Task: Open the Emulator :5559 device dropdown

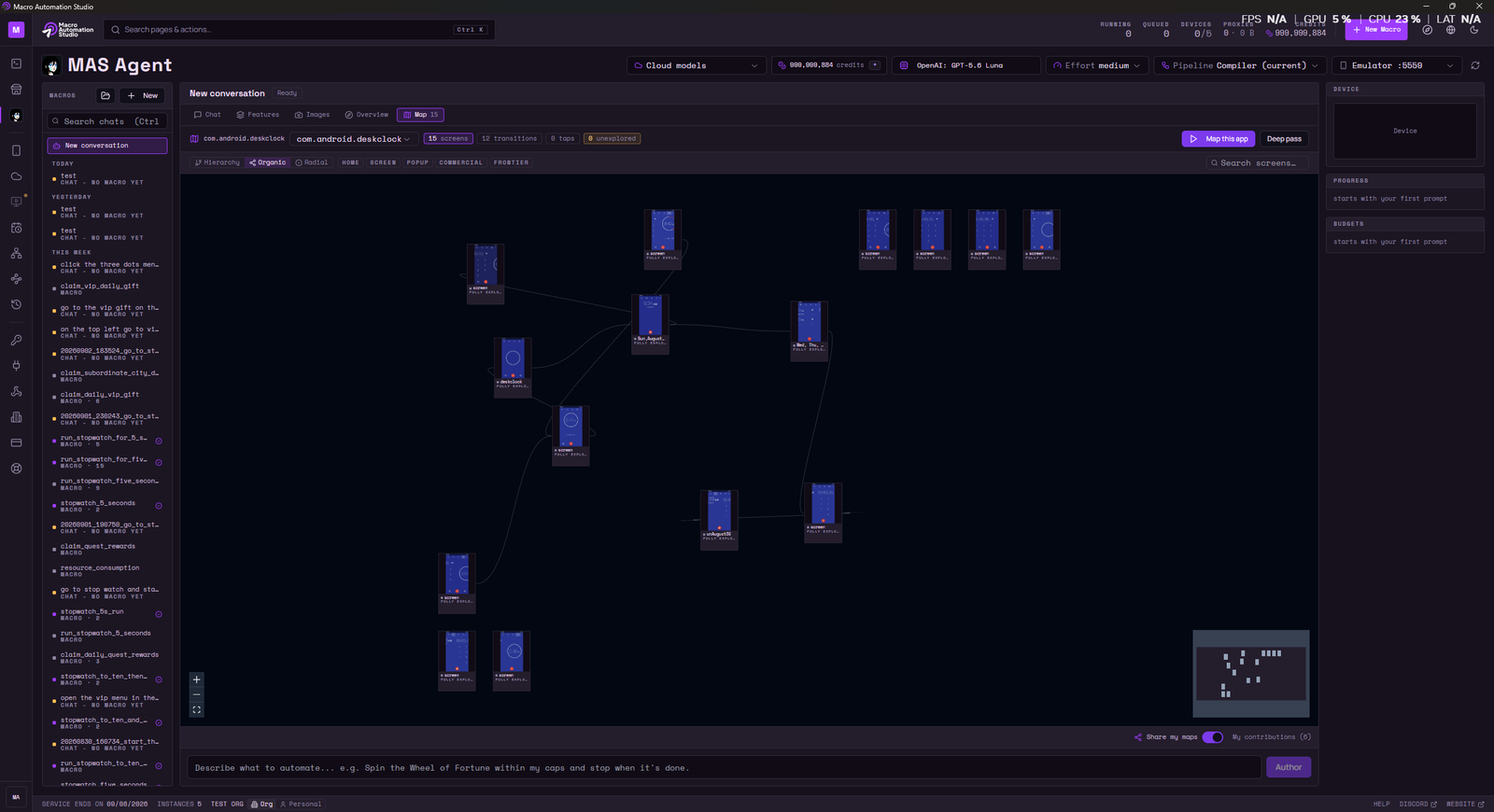Action: (x=1396, y=65)
